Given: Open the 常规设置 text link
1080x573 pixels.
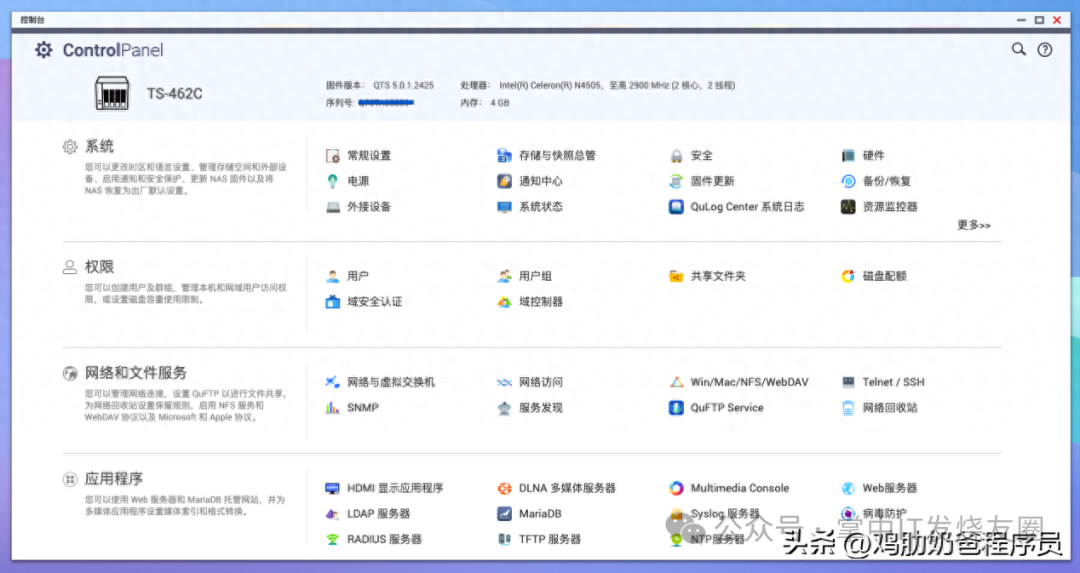Looking at the screenshot, I should 369,156.
